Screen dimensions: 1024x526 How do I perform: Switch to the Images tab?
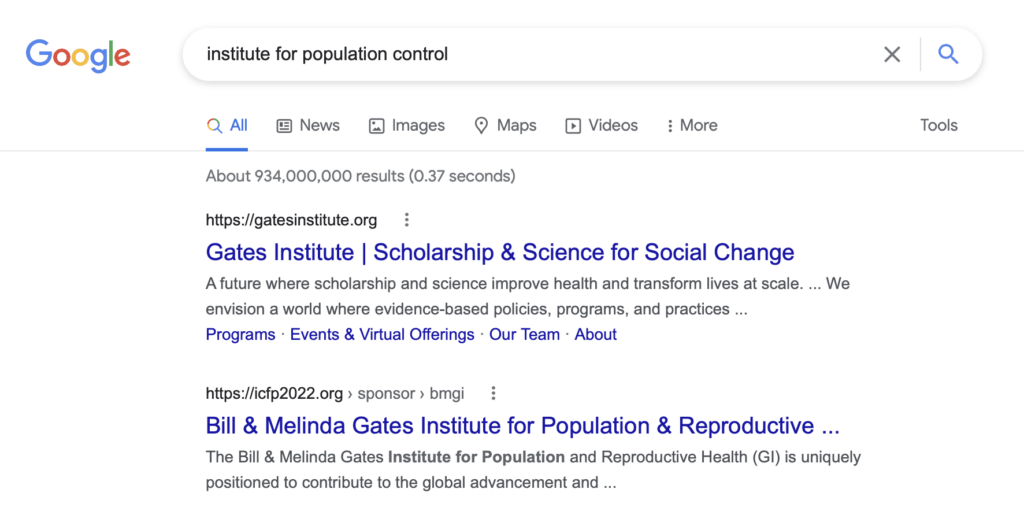point(407,125)
